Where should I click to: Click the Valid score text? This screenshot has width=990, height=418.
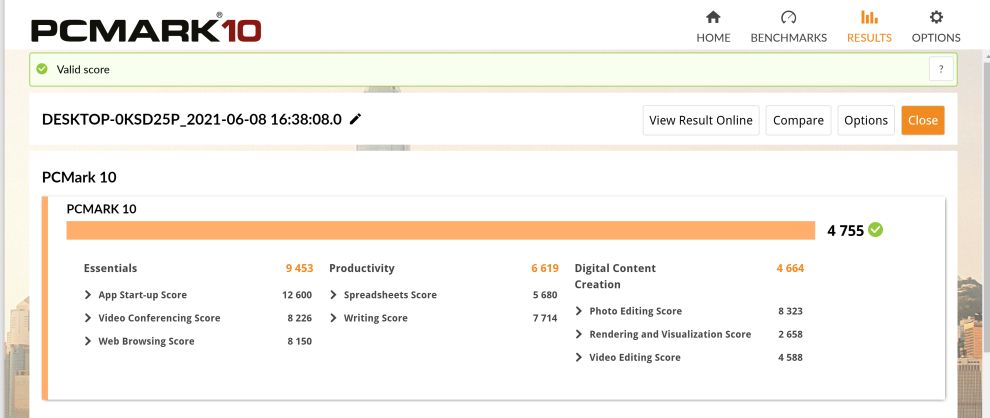click(x=83, y=69)
